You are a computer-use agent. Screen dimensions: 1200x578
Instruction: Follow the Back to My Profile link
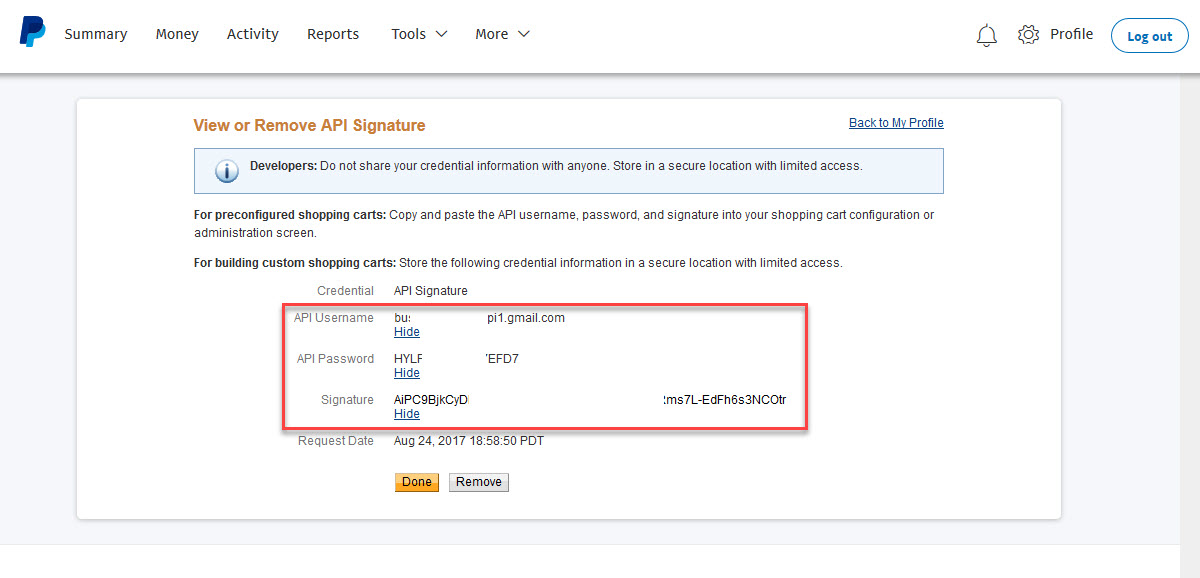[896, 123]
